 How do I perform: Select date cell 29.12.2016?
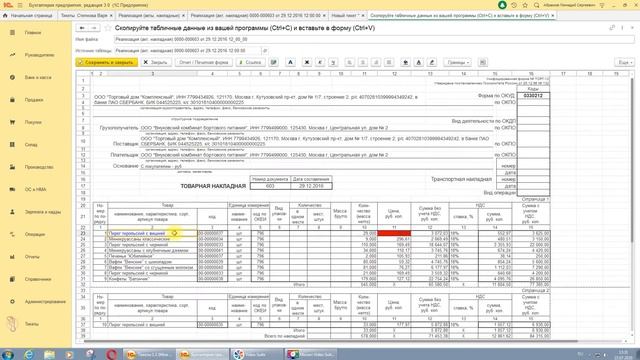pyautogui.click(x=311, y=186)
